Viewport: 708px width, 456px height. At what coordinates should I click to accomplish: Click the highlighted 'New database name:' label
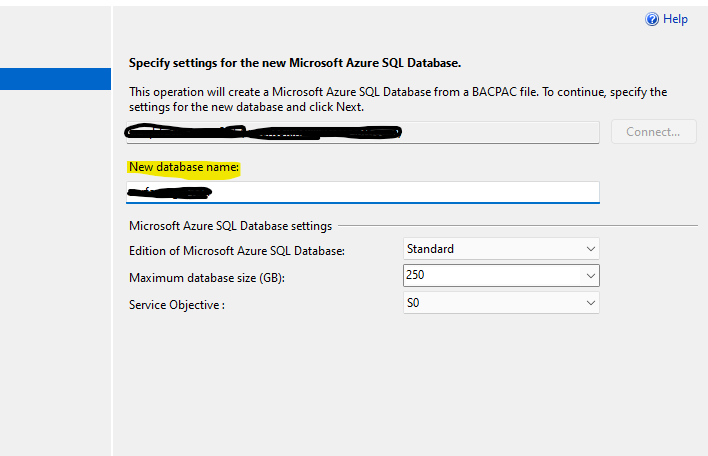[184, 167]
